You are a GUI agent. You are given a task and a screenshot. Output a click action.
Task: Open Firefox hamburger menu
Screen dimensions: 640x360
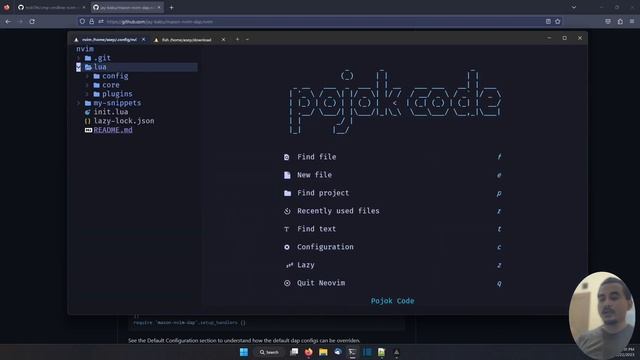pos(632,21)
